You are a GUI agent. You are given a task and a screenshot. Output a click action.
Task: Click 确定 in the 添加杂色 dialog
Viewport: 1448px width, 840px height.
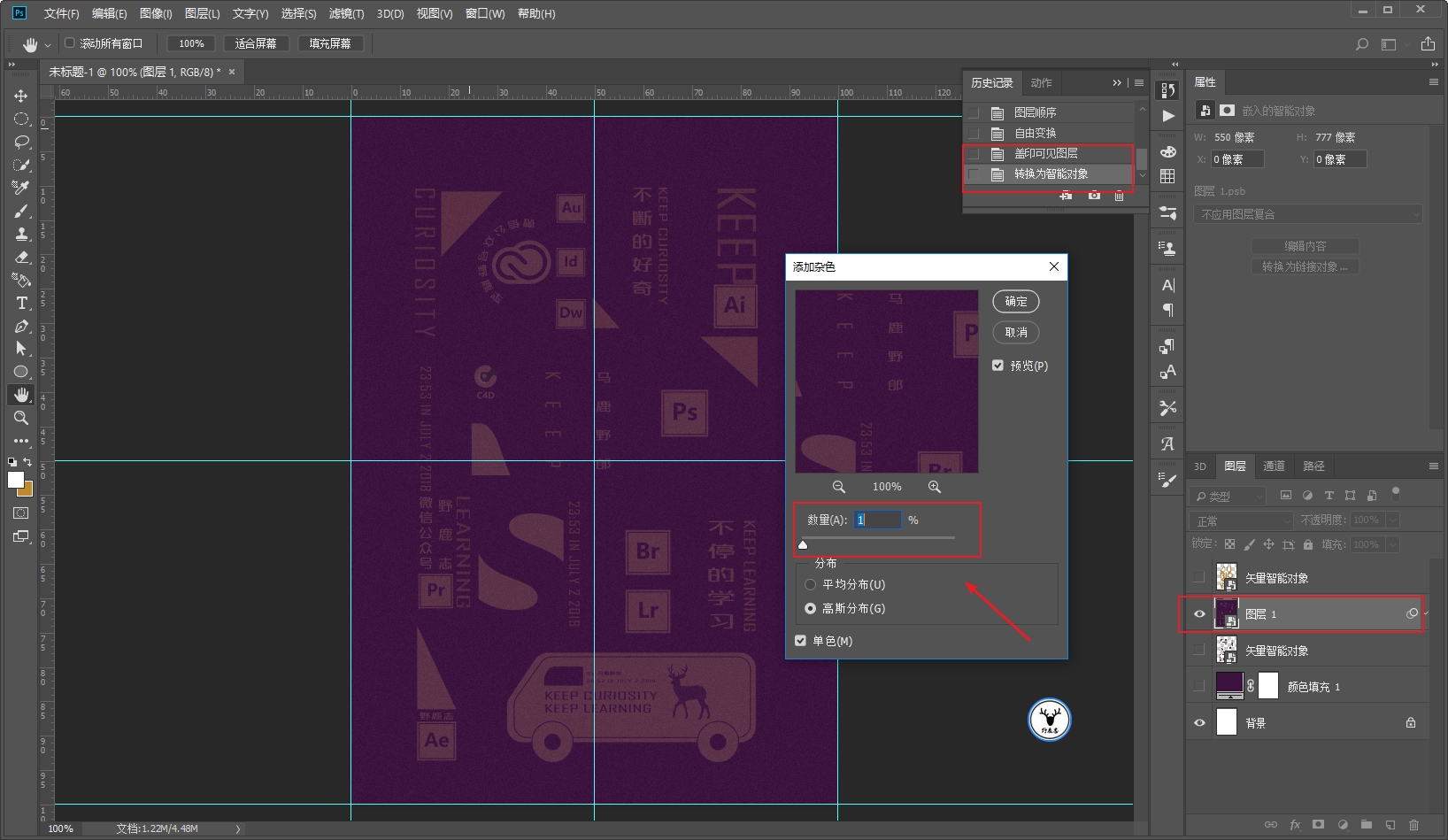point(1016,301)
